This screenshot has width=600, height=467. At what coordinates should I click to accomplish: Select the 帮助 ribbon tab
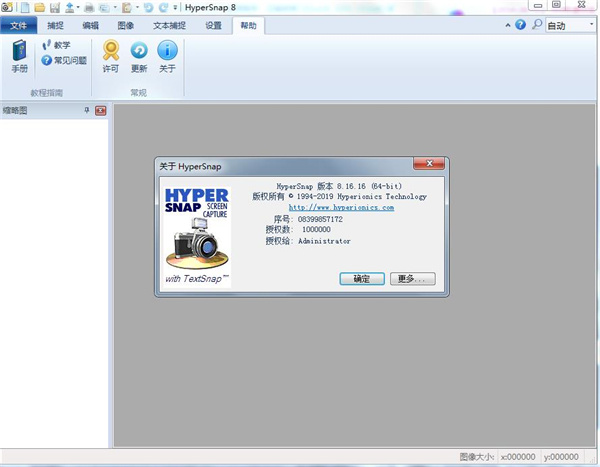coord(248,25)
